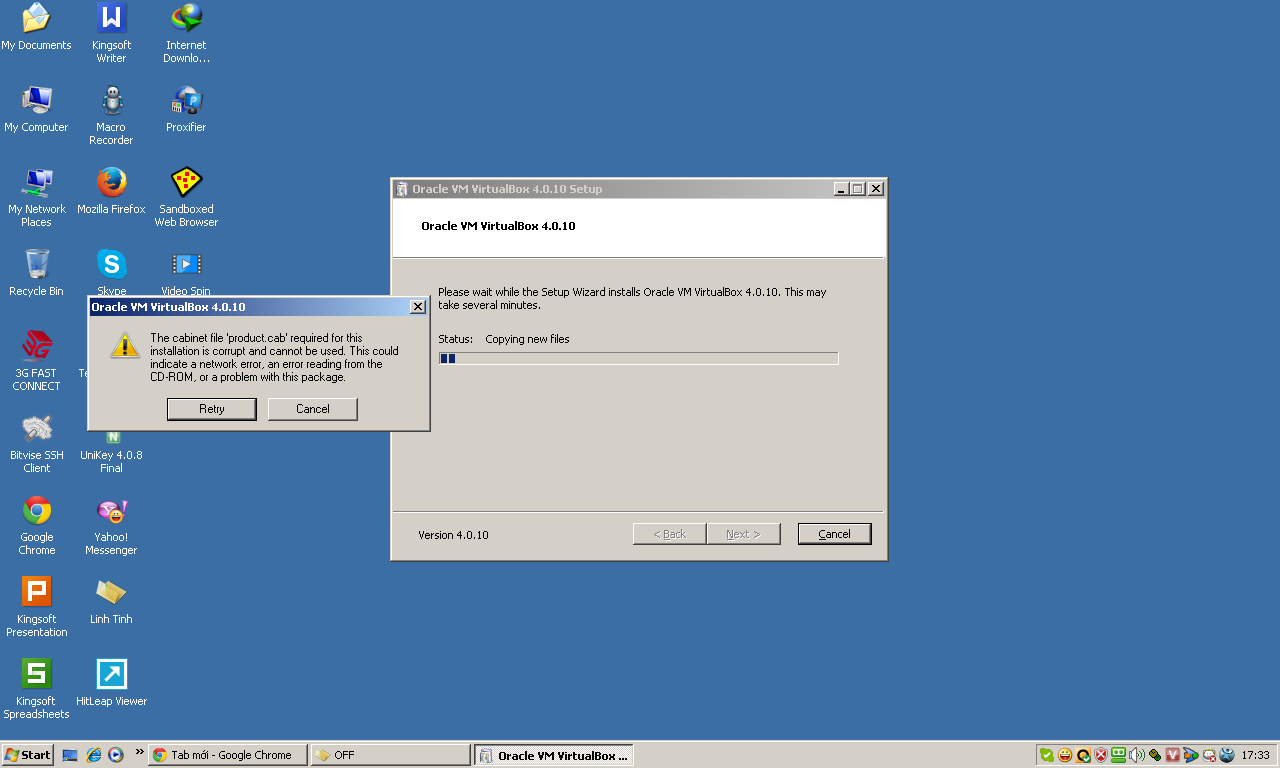The width and height of the screenshot is (1280, 768).
Task: Open Windows Media Player from Quick Launch
Action: pyautogui.click(x=116, y=755)
